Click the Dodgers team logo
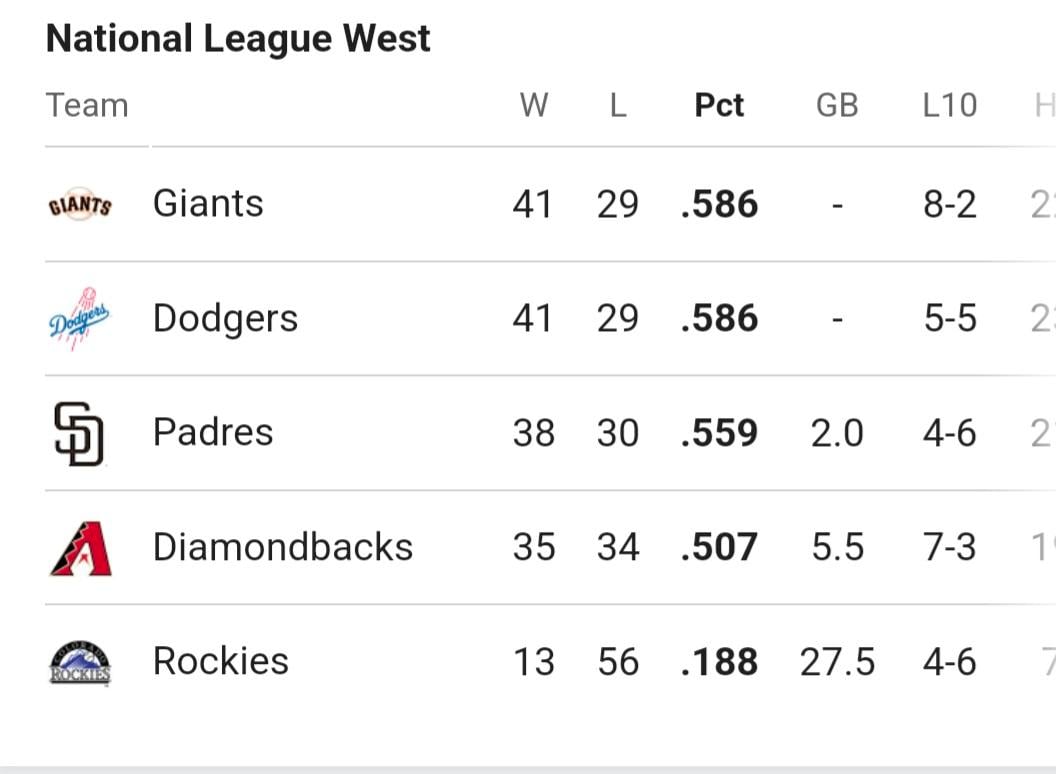The height and width of the screenshot is (774, 1056). click(79, 319)
